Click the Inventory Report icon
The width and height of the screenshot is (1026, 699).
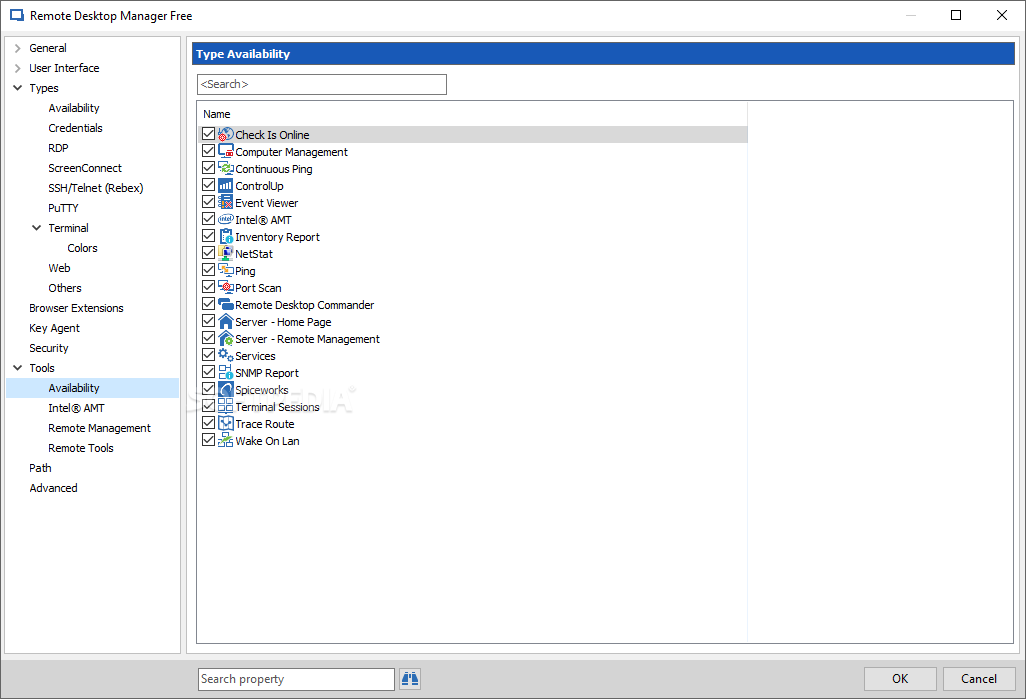coord(226,236)
